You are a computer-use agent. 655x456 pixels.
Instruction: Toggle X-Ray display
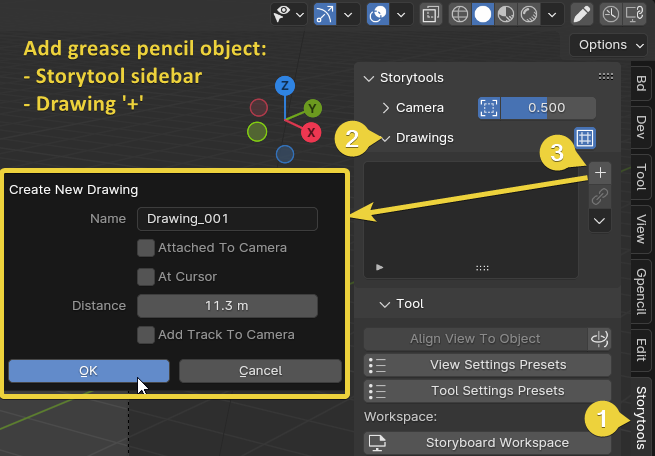[431, 15]
